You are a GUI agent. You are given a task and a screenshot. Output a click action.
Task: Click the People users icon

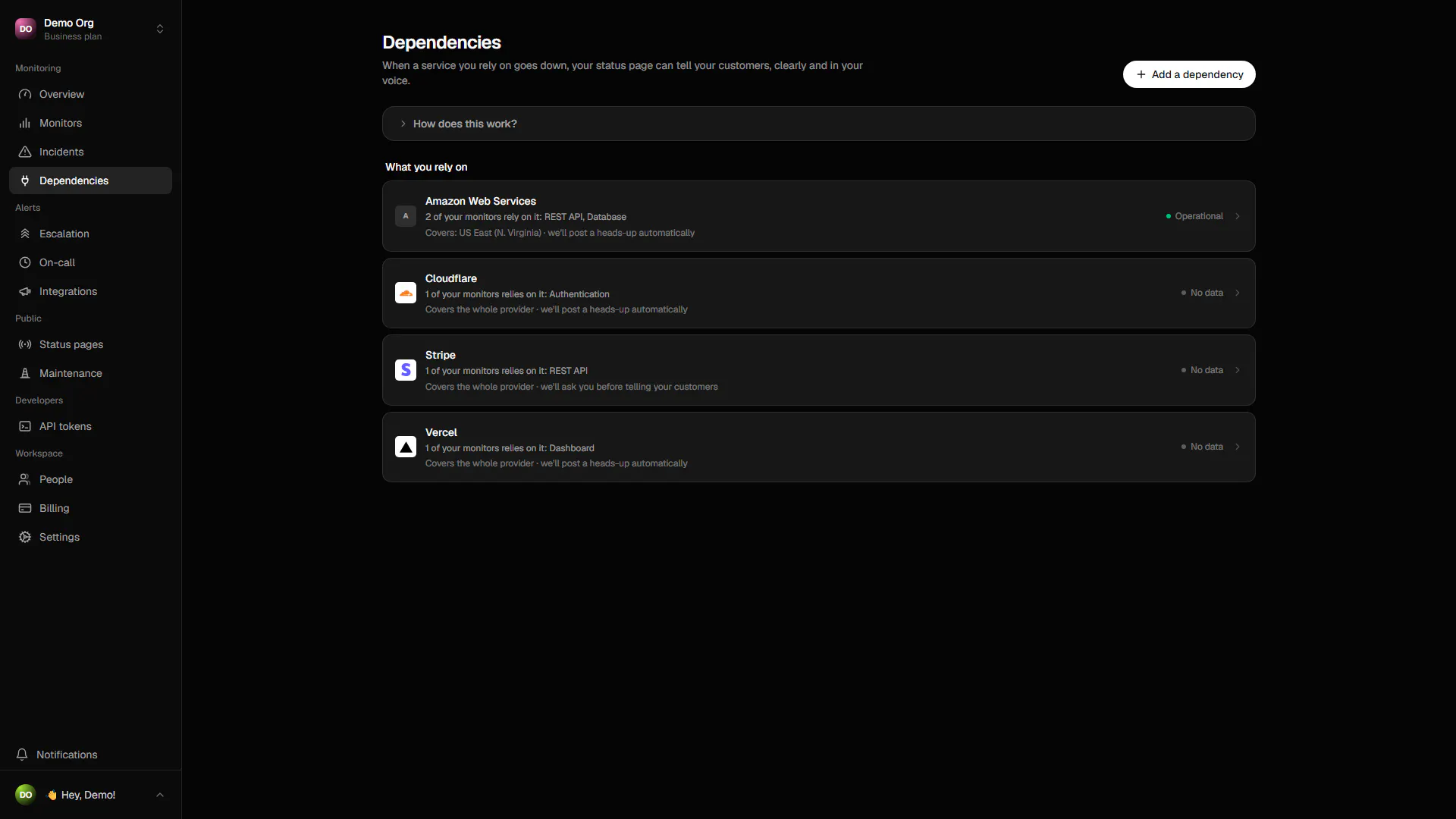[x=25, y=479]
